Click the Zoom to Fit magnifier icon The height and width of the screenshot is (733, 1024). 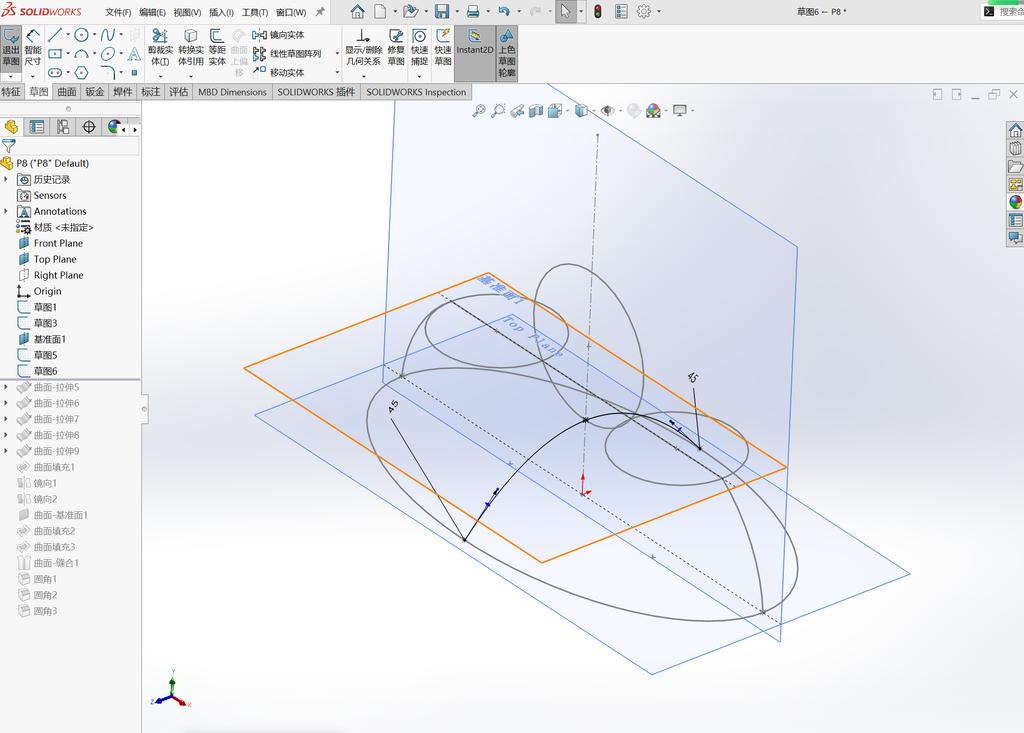pyautogui.click(x=479, y=110)
